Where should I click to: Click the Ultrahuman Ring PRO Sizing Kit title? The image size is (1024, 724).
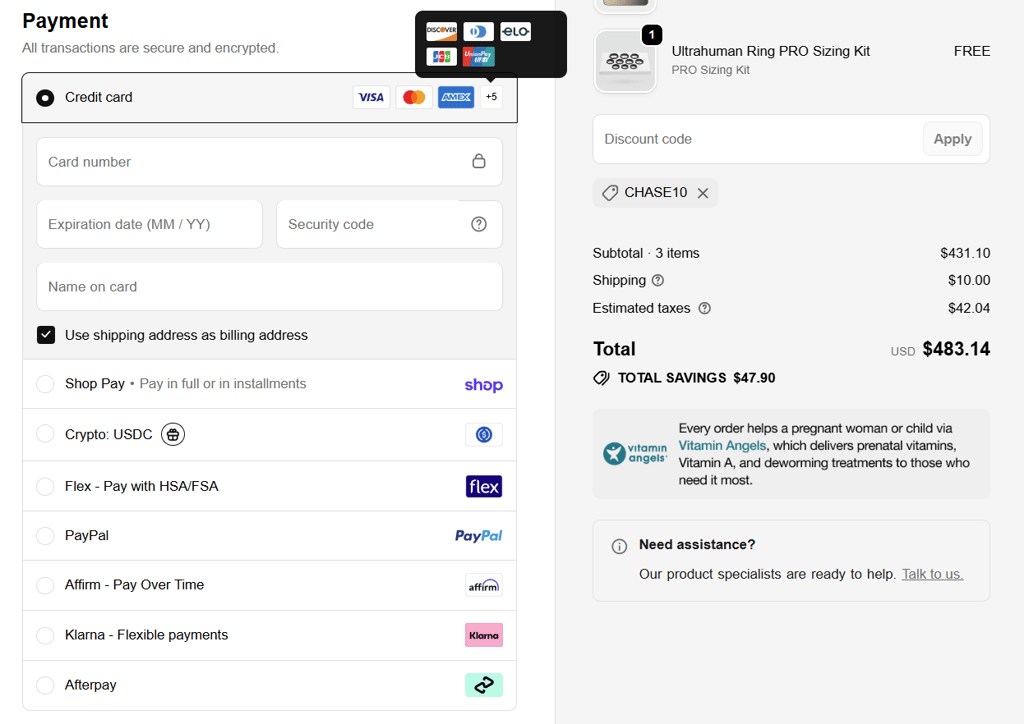coord(771,51)
